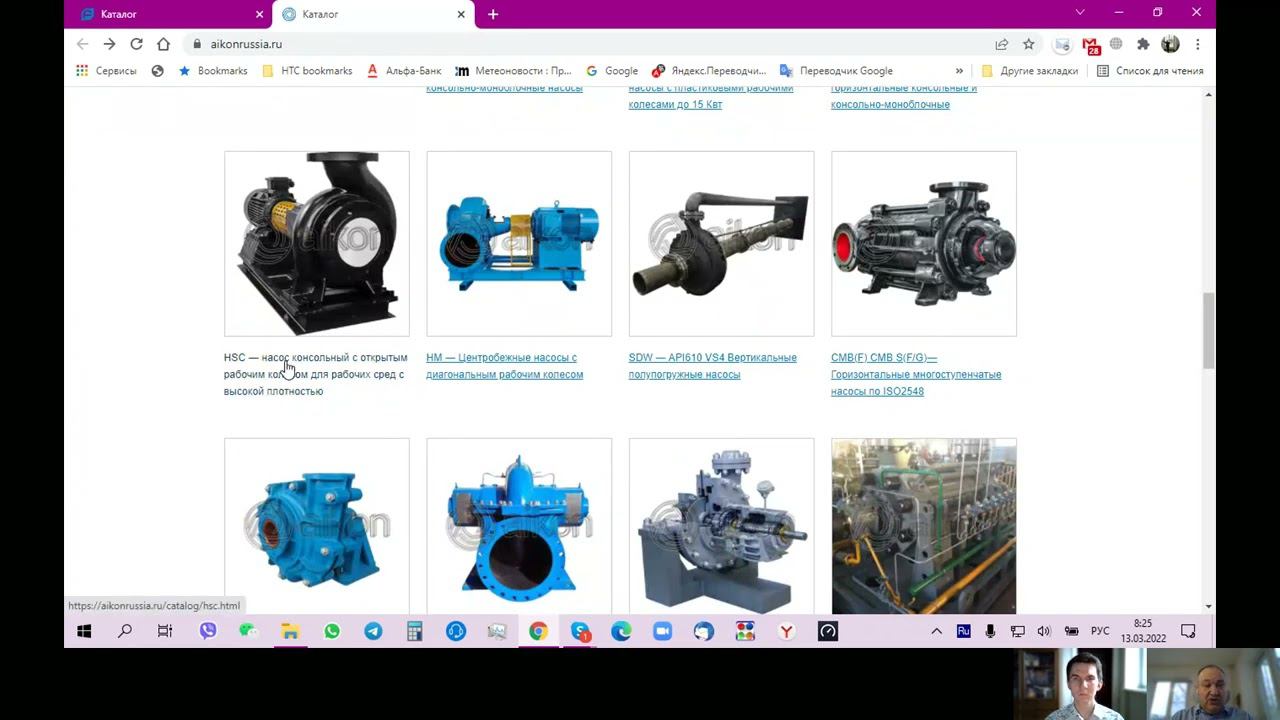Click the black HSC pump image
The width and height of the screenshot is (1280, 720).
(x=317, y=244)
